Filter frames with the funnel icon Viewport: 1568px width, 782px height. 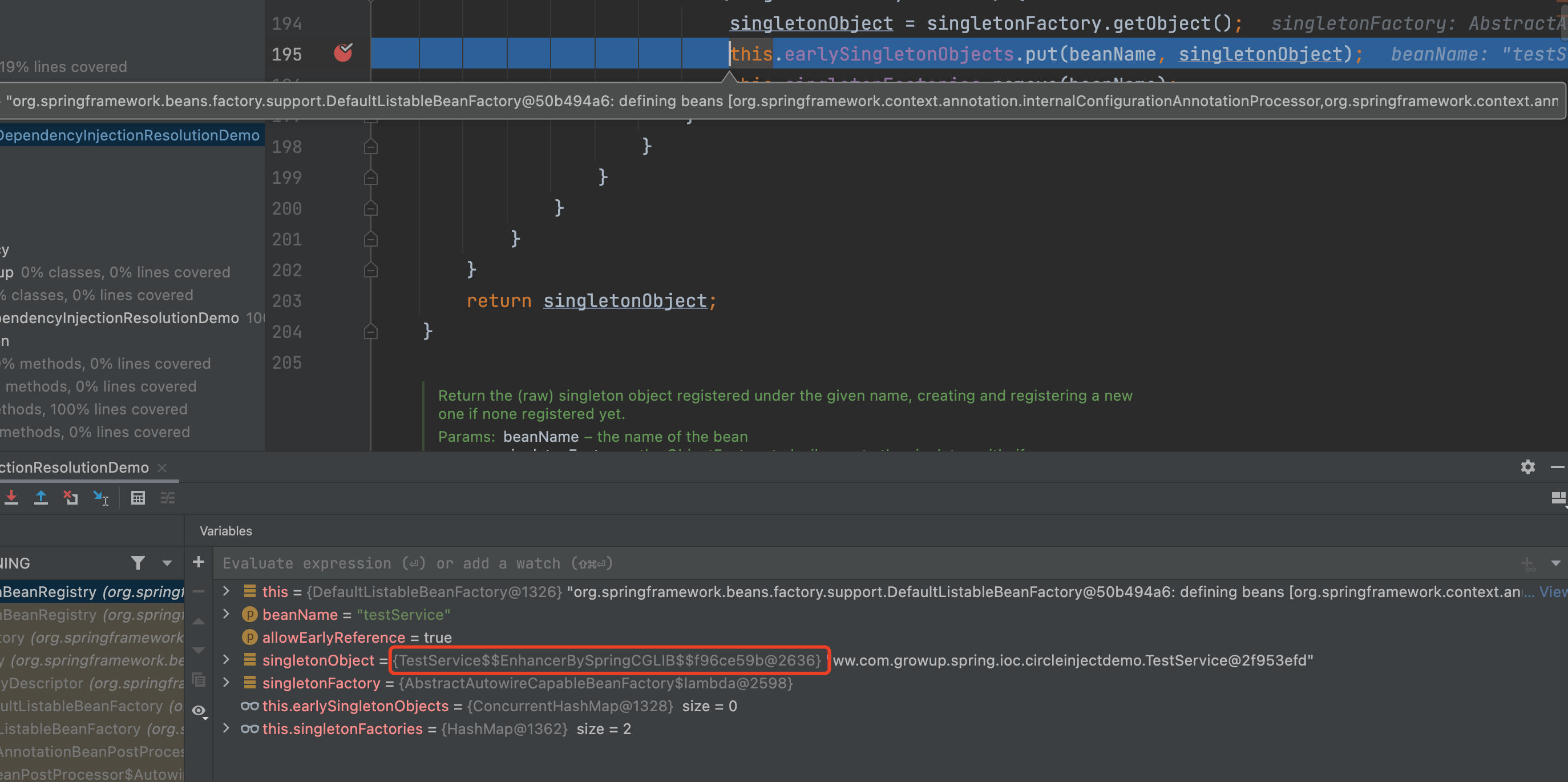138,563
